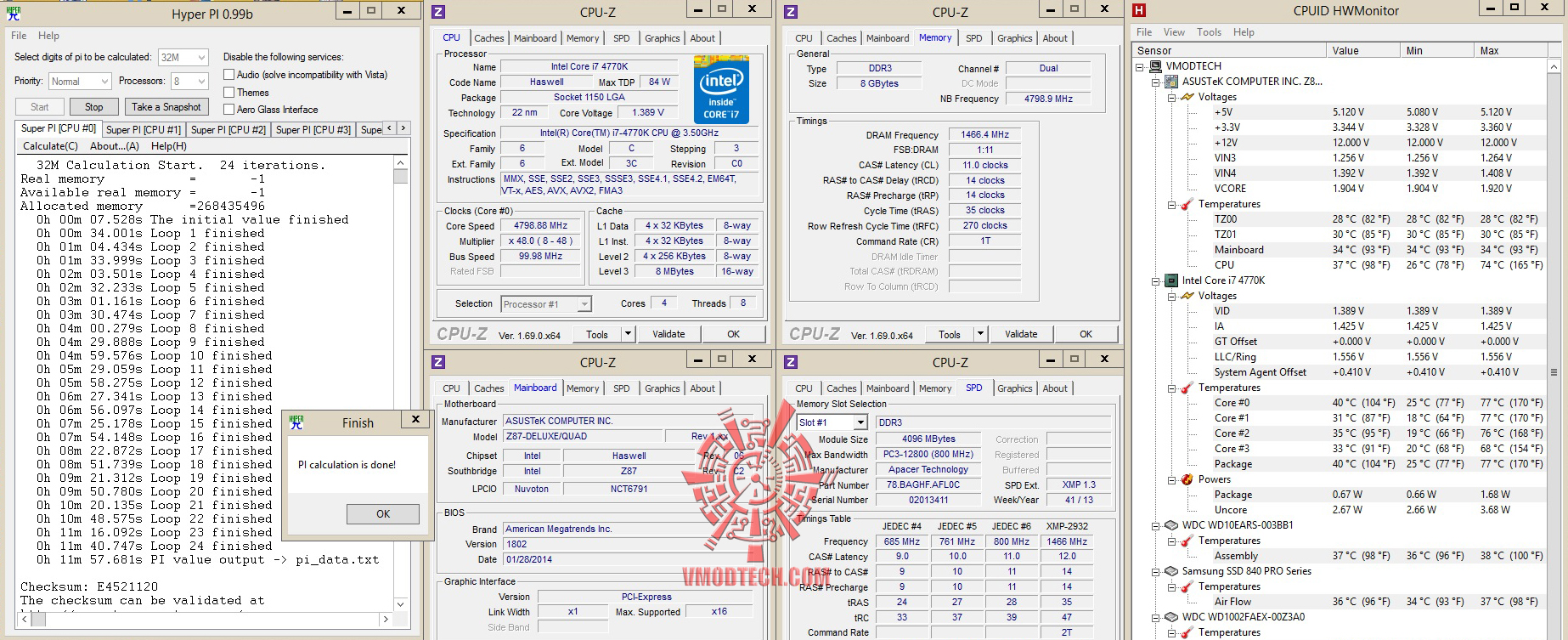Screen dimensions: 1568x640
Task: Select the VMODTECH computer icon in HWMonitor
Action: pyautogui.click(x=1156, y=66)
